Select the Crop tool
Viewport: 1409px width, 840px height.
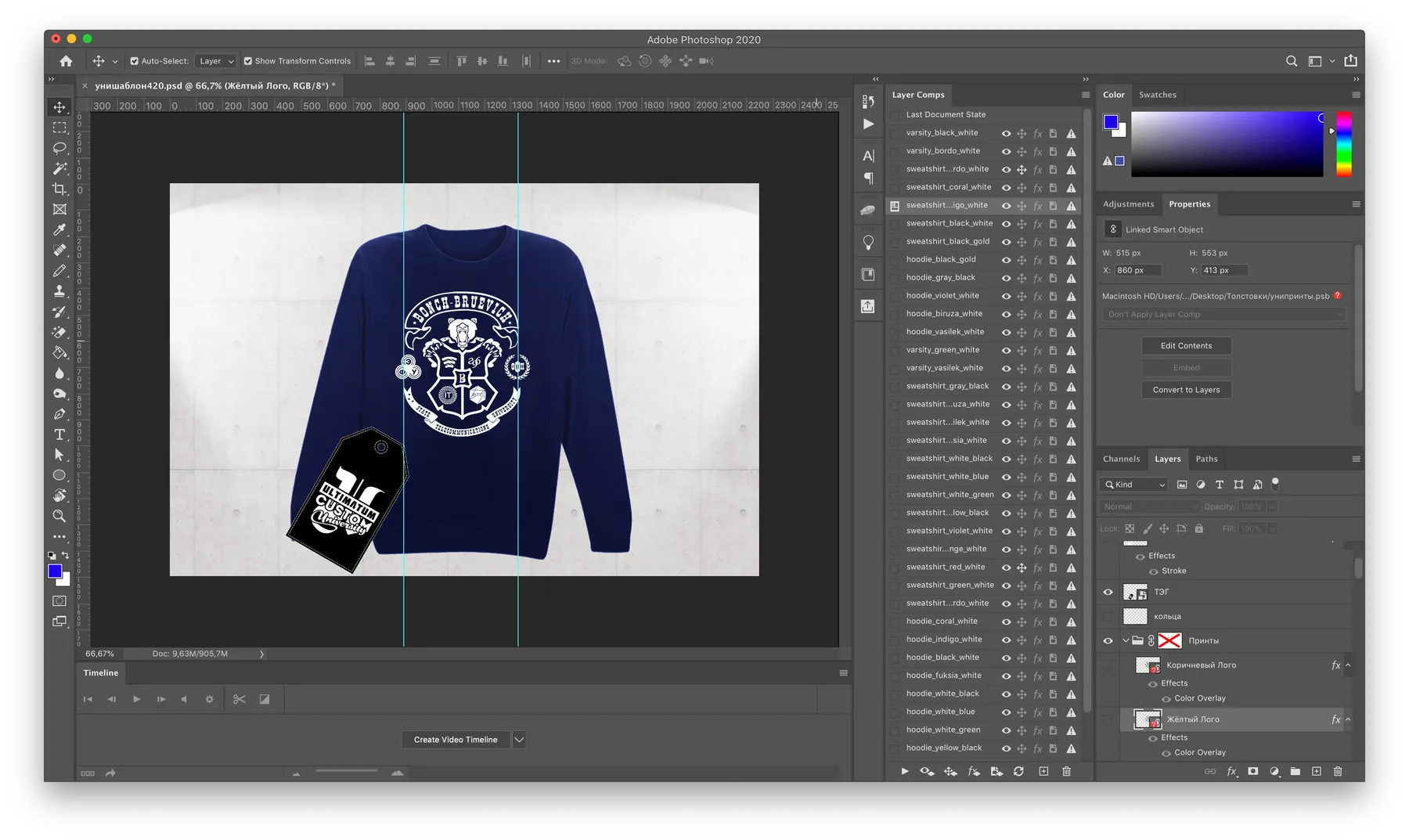click(x=59, y=189)
